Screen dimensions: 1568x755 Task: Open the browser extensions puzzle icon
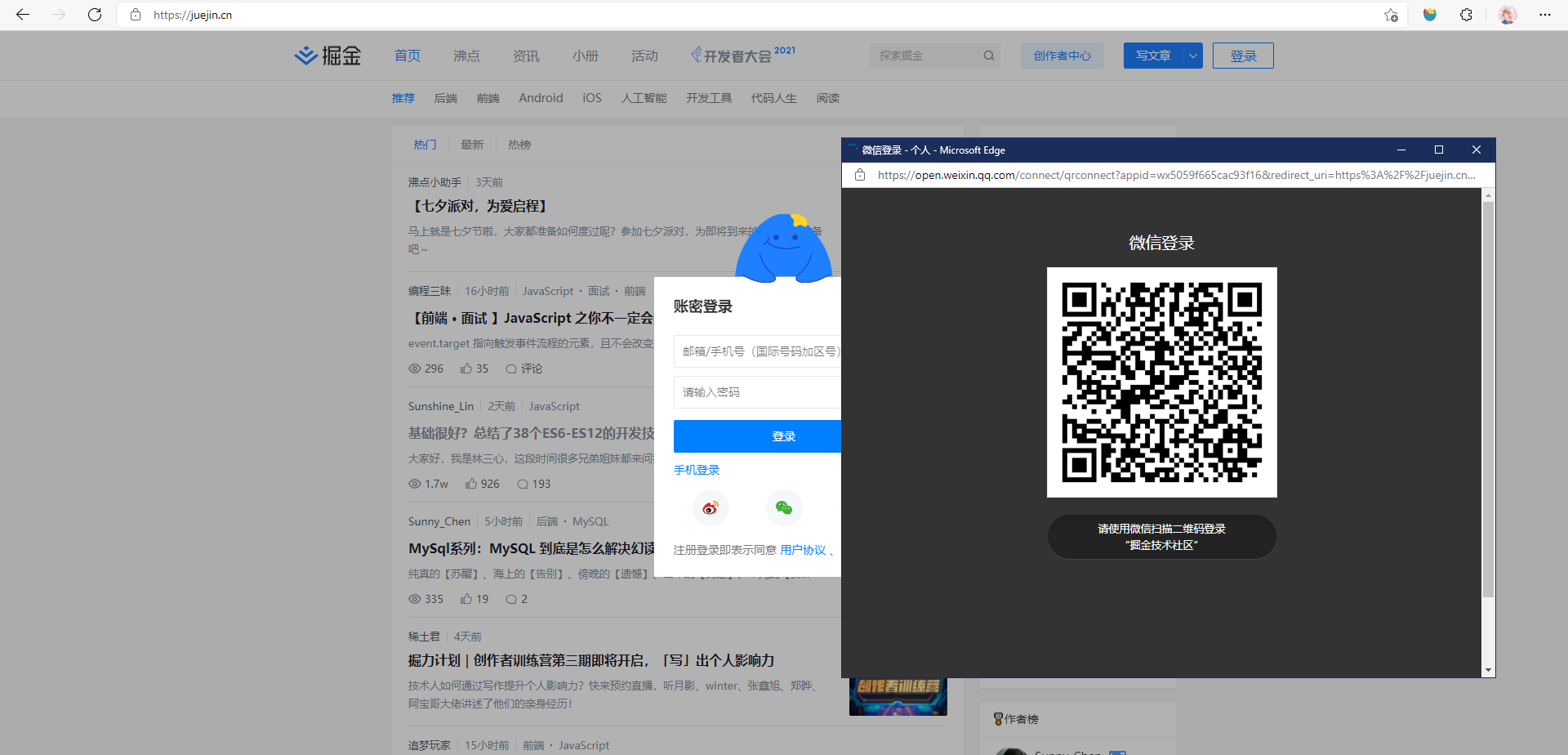[x=1466, y=15]
